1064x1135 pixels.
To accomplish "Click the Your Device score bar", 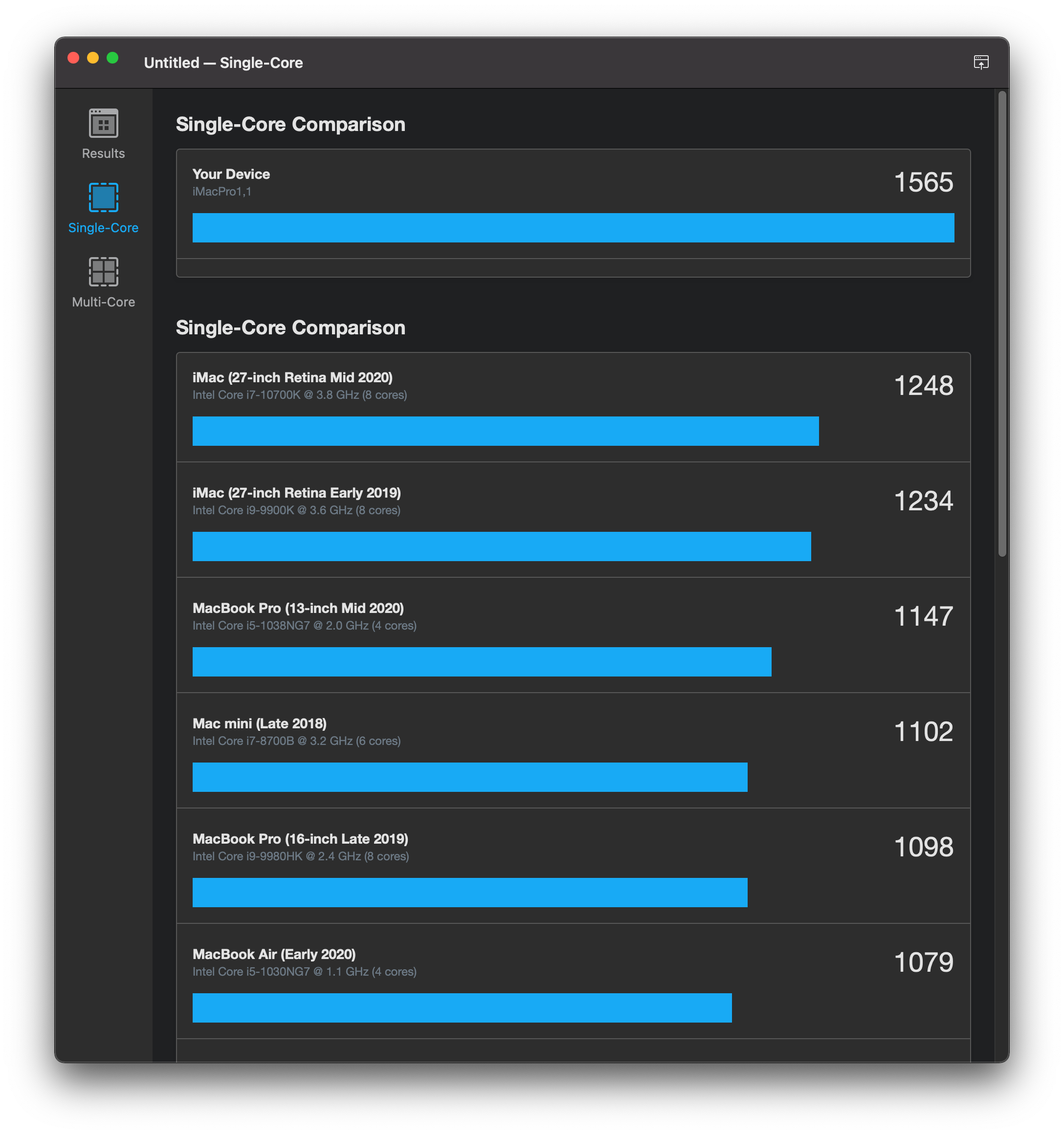I will tap(572, 228).
